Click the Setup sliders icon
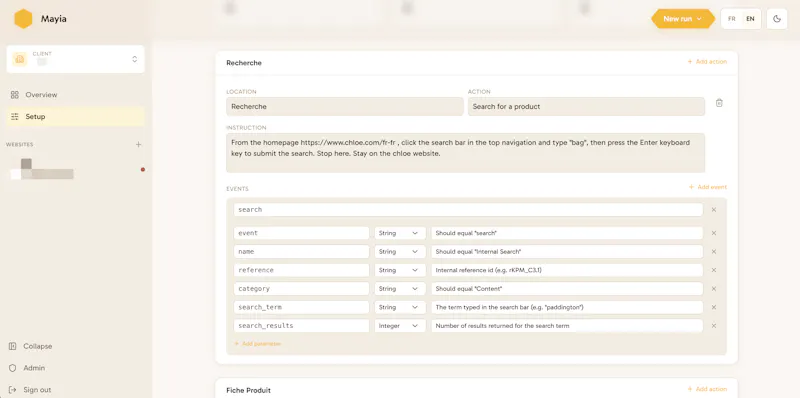Viewport: 800px width, 398px height. coord(14,116)
